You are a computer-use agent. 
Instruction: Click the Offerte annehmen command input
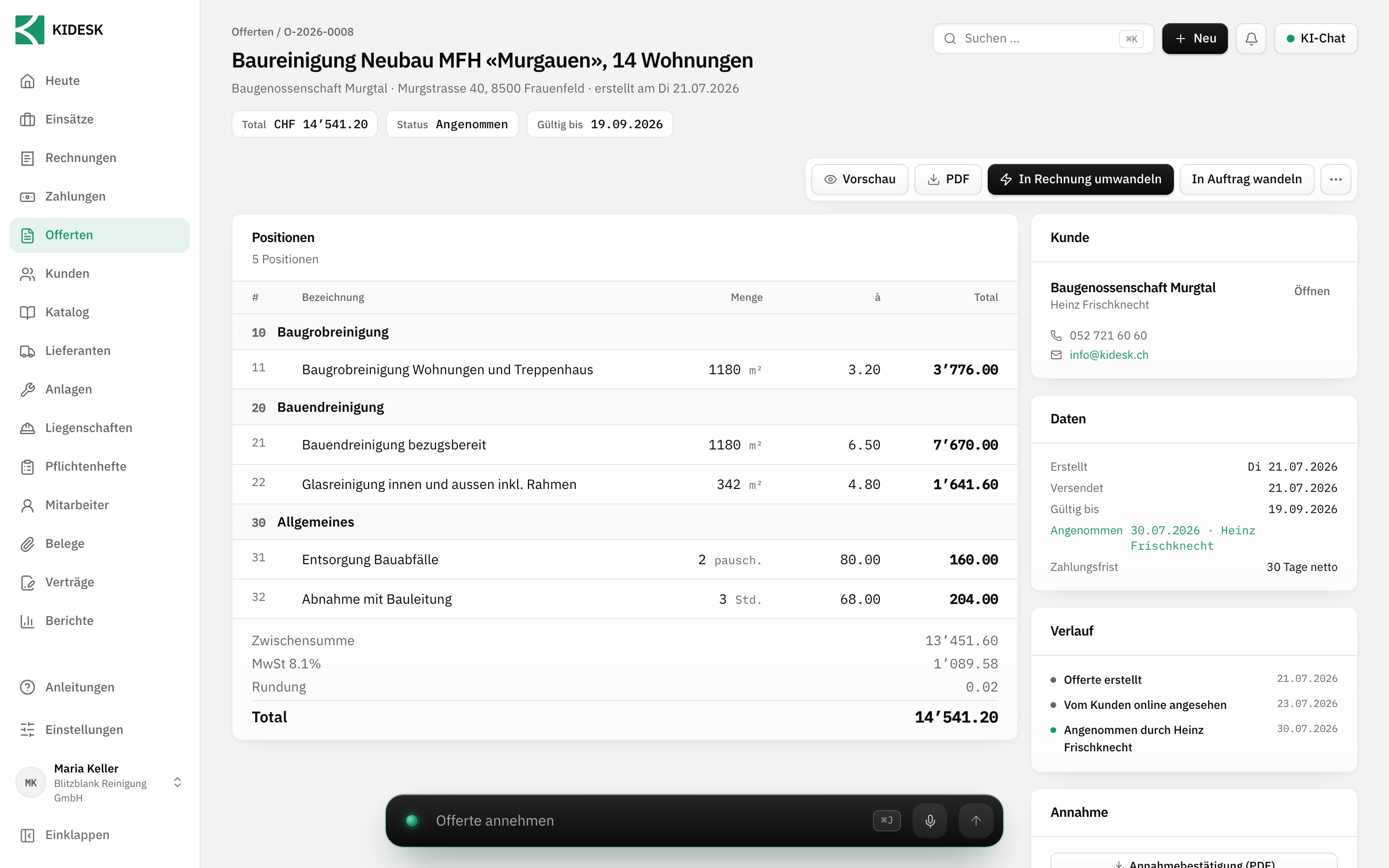(649, 820)
